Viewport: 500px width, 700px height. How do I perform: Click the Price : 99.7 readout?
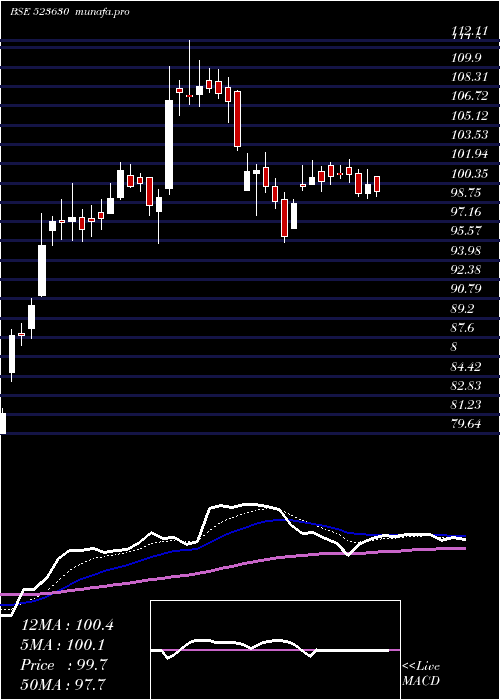[64, 665]
